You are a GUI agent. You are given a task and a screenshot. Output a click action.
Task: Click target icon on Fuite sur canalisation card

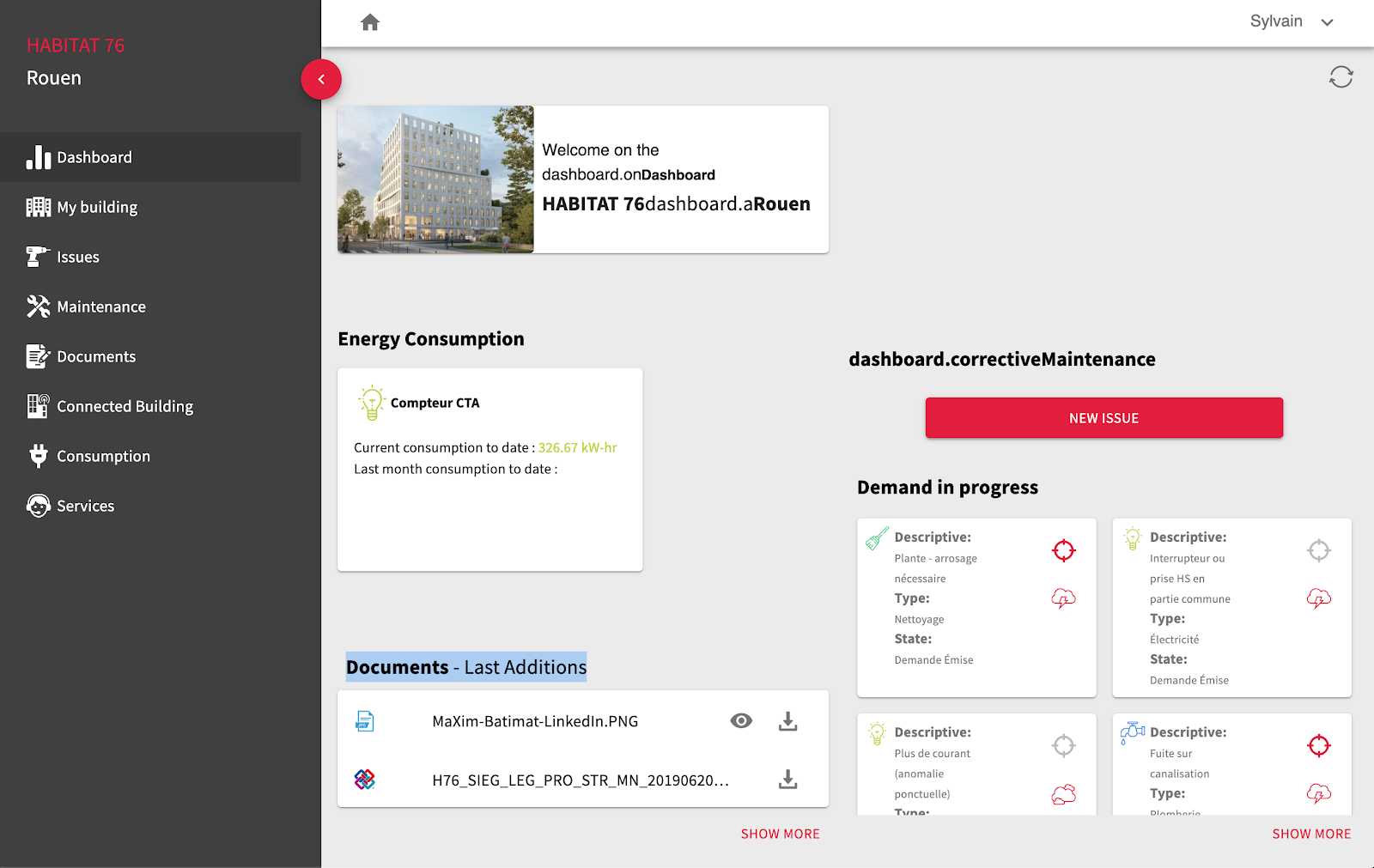coord(1319,745)
